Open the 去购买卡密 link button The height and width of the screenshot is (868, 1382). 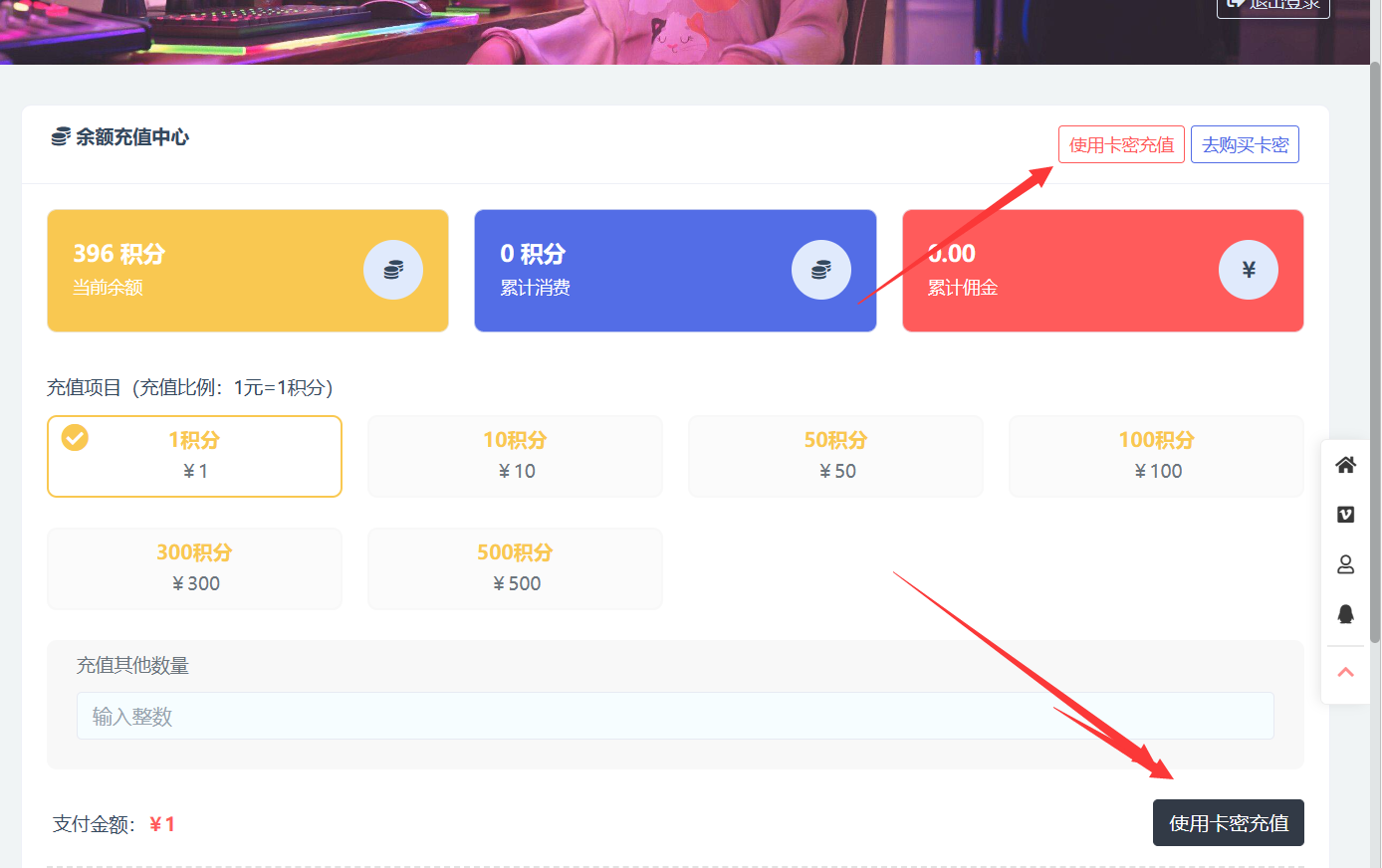(x=1245, y=145)
